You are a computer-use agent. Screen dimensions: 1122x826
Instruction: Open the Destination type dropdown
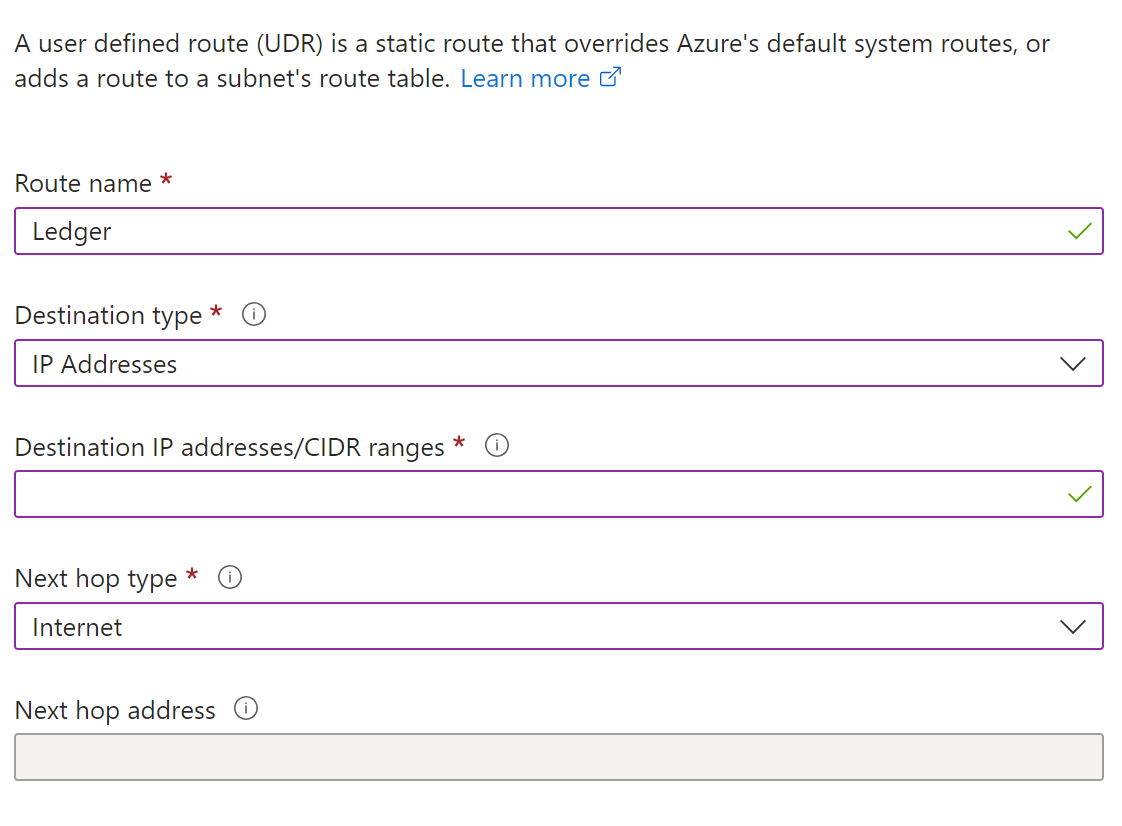click(x=1073, y=362)
